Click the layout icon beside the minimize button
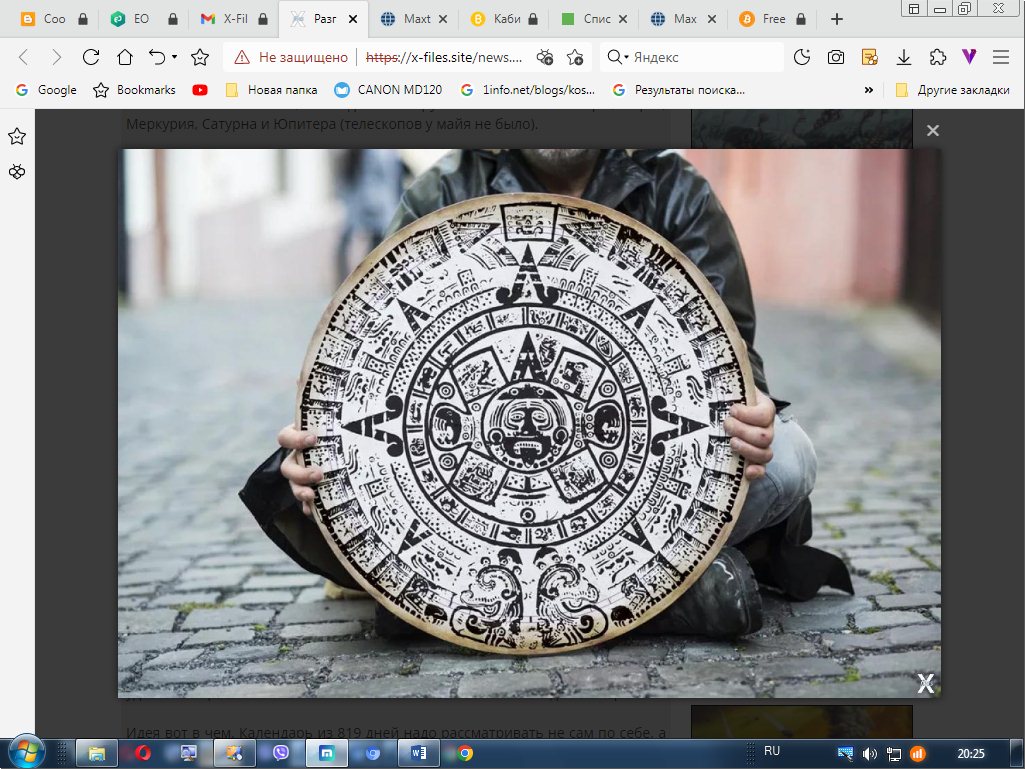 click(x=915, y=9)
